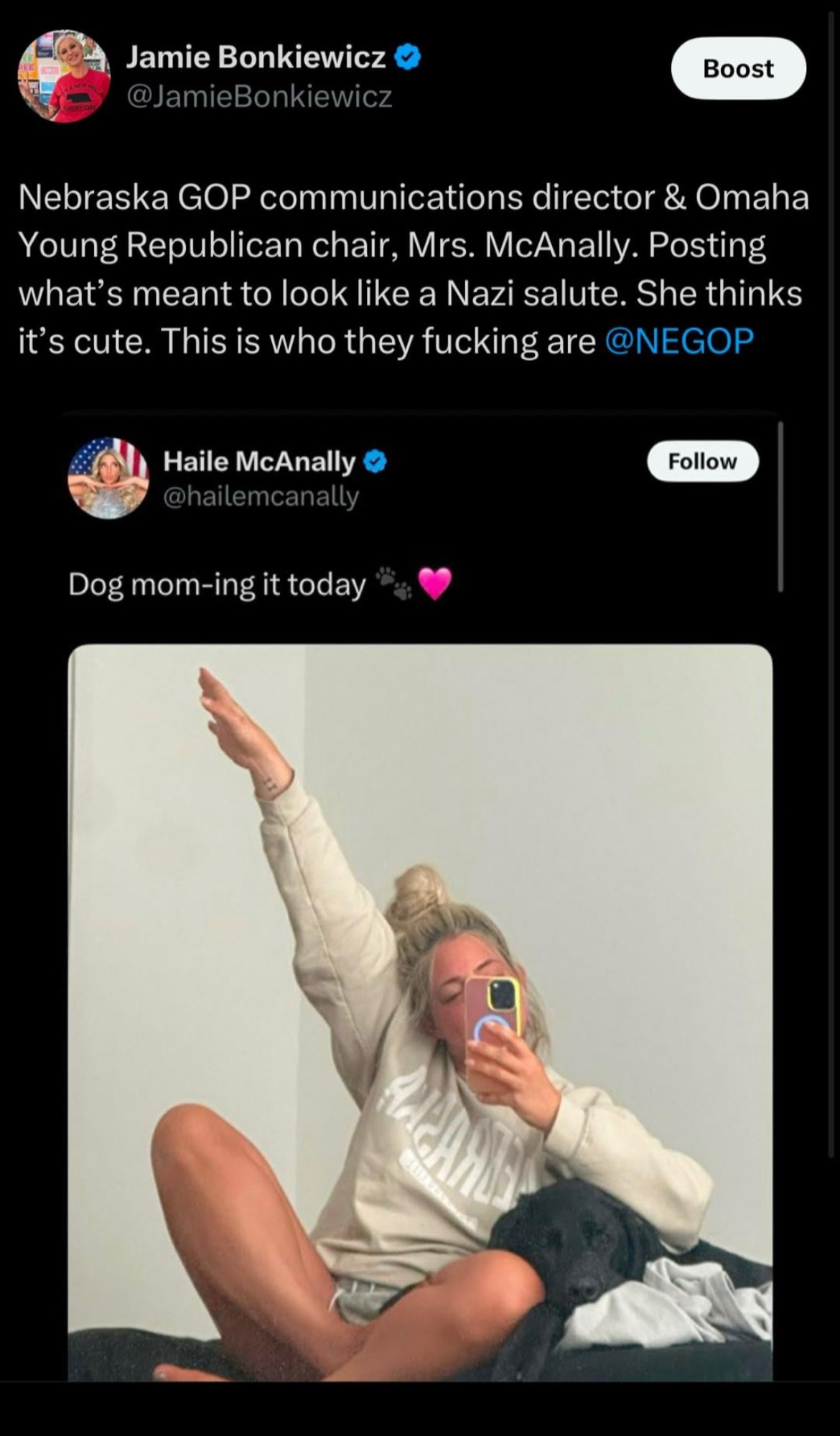The width and height of the screenshot is (840, 1436).
Task: Follow Haile McAnally
Action: click(x=702, y=461)
